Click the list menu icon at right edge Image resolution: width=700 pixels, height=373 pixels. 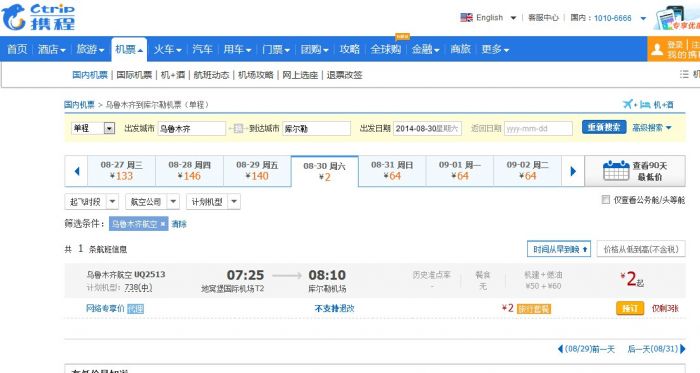click(x=684, y=74)
